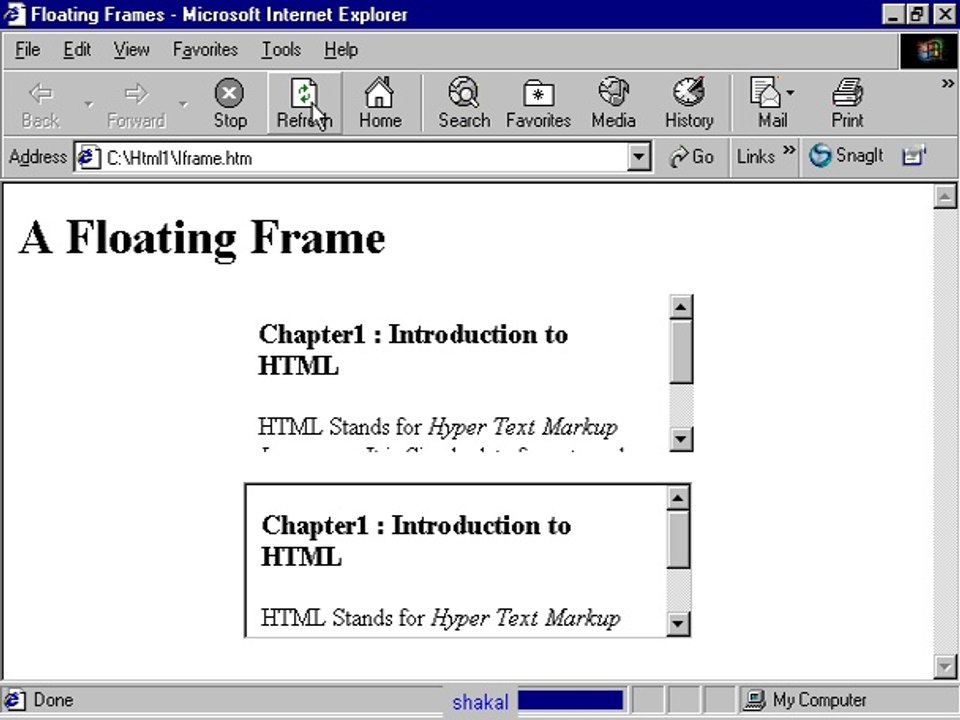Show more toolbar buttons chevron
Viewport: 960px width, 720px height.
(948, 83)
